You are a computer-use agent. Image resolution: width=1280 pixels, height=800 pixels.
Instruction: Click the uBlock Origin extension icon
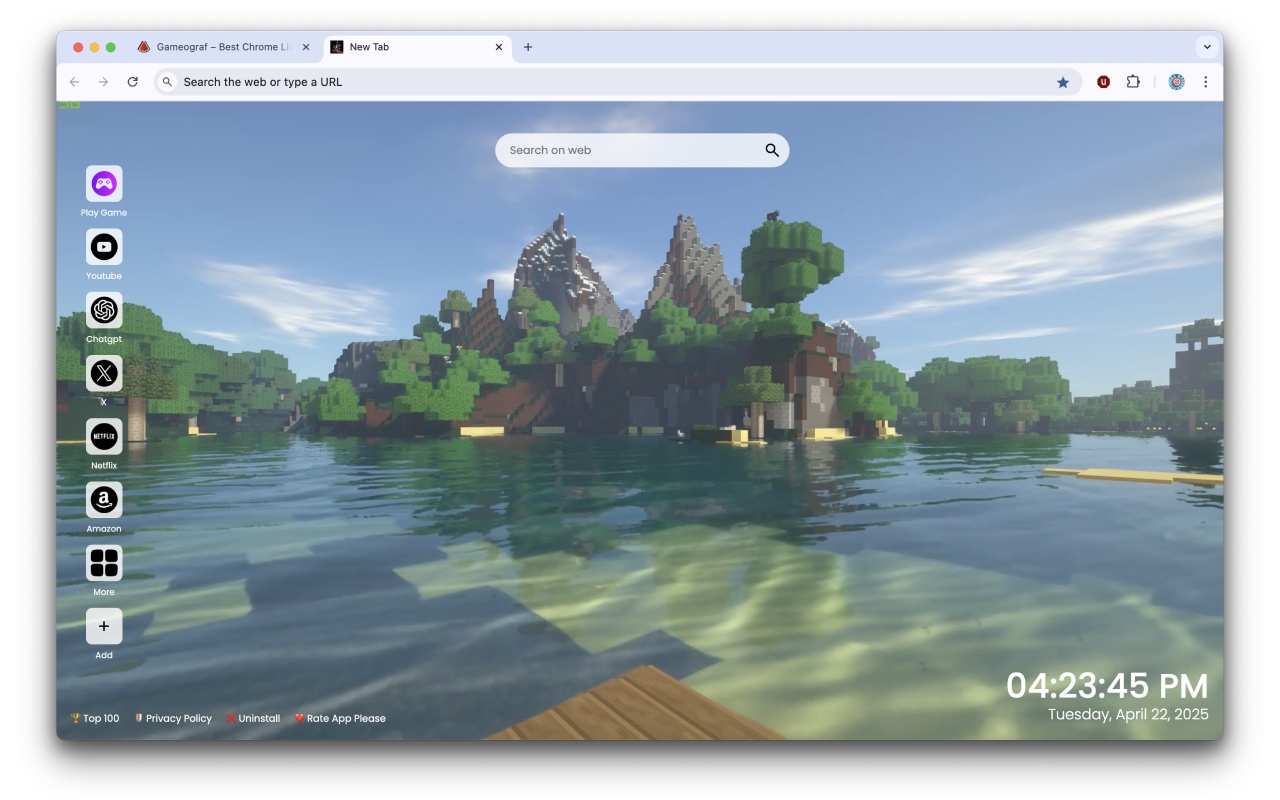(x=1103, y=81)
